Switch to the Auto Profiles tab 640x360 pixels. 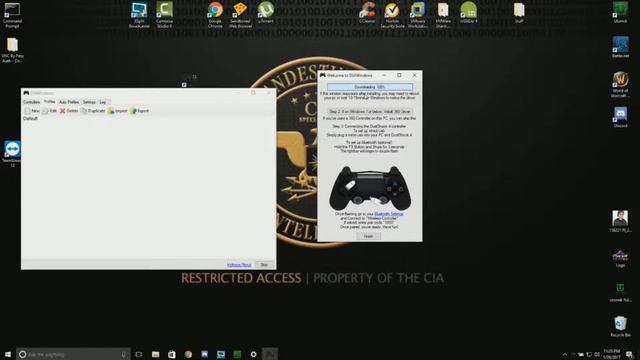69,102
